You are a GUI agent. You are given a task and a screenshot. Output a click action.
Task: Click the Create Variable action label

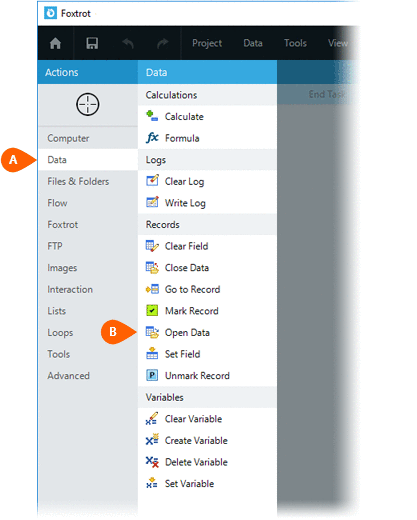coord(196,440)
